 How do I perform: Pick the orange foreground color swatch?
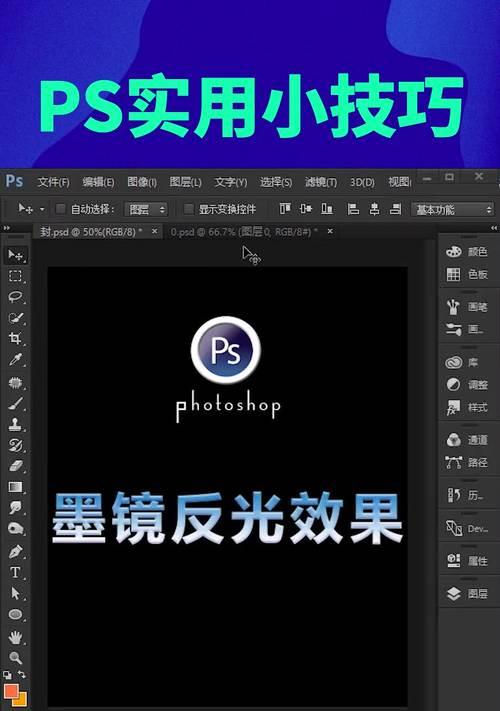coord(11,691)
